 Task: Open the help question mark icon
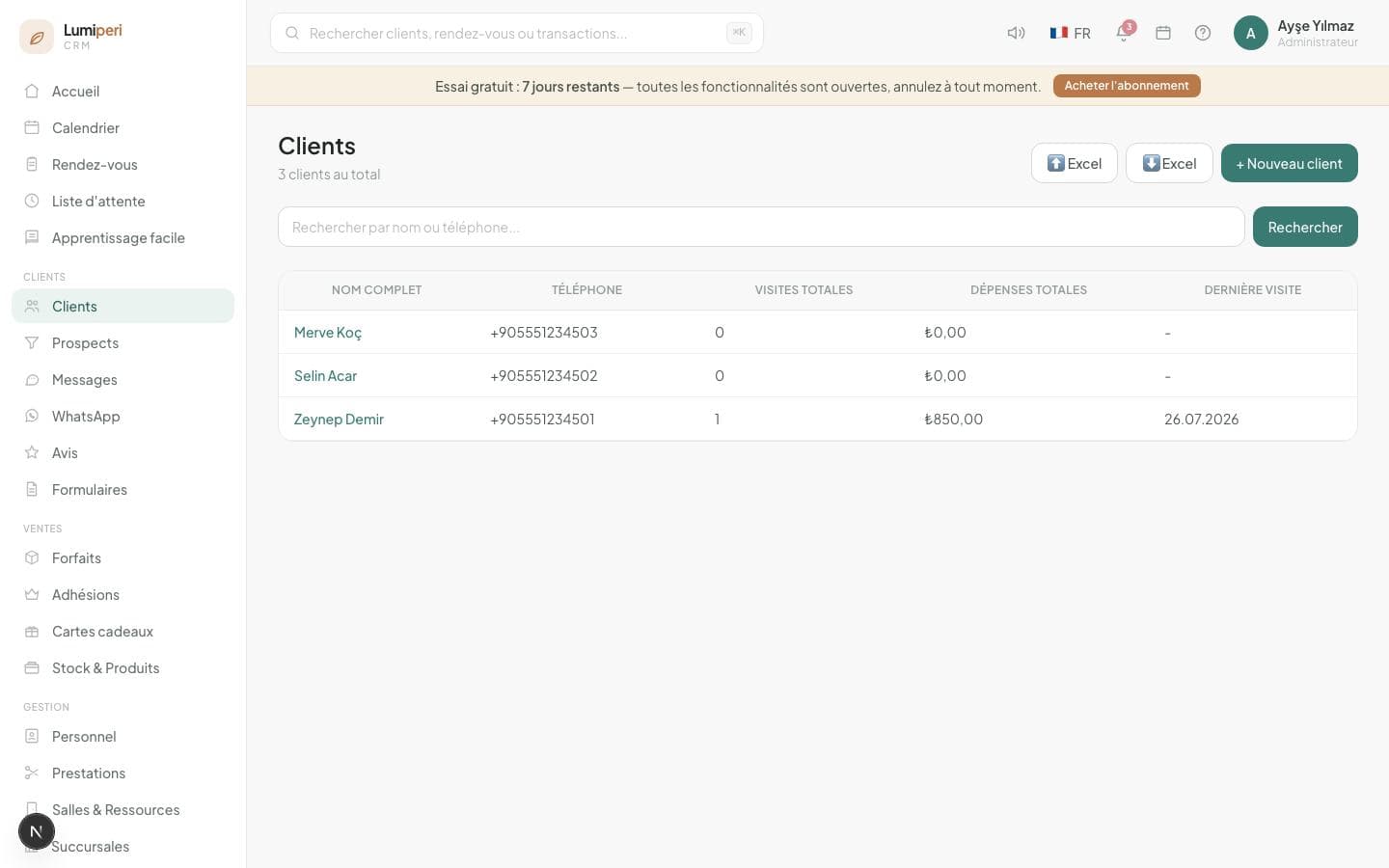click(1203, 33)
